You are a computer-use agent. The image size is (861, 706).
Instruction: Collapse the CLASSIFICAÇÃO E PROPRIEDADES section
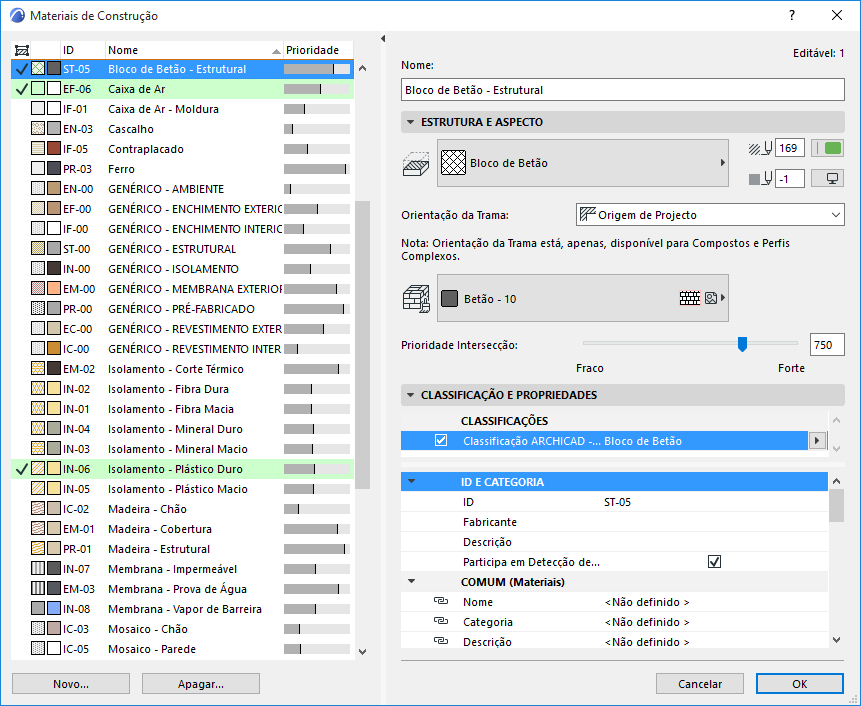(410, 395)
